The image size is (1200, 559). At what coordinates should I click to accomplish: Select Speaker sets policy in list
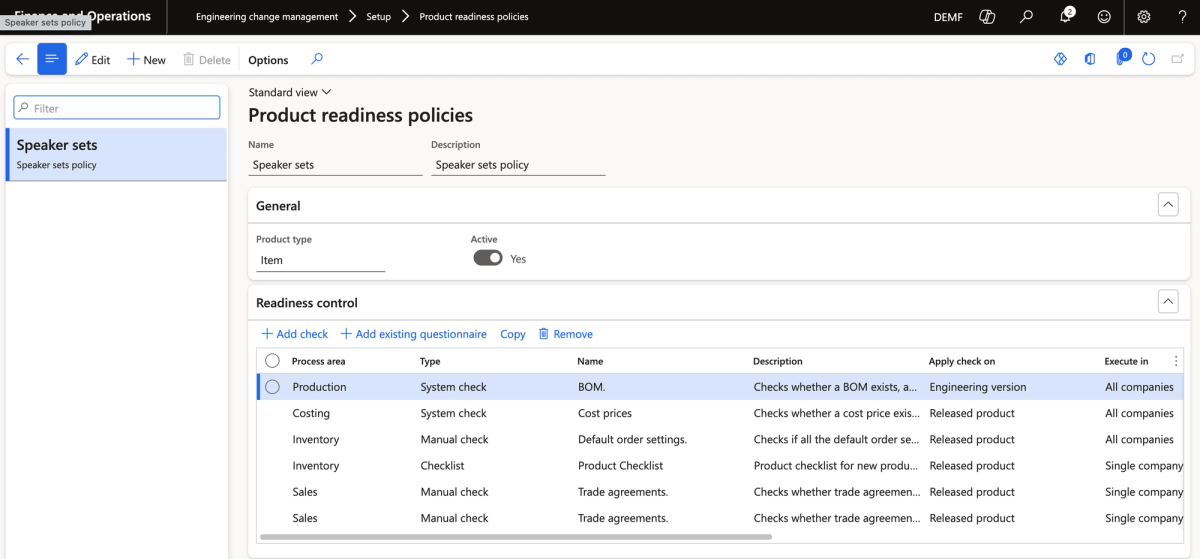click(x=117, y=154)
